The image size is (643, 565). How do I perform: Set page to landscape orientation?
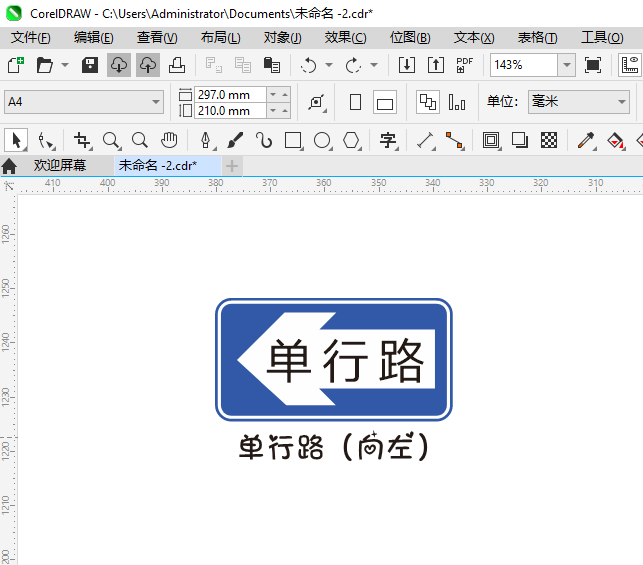coord(385,102)
